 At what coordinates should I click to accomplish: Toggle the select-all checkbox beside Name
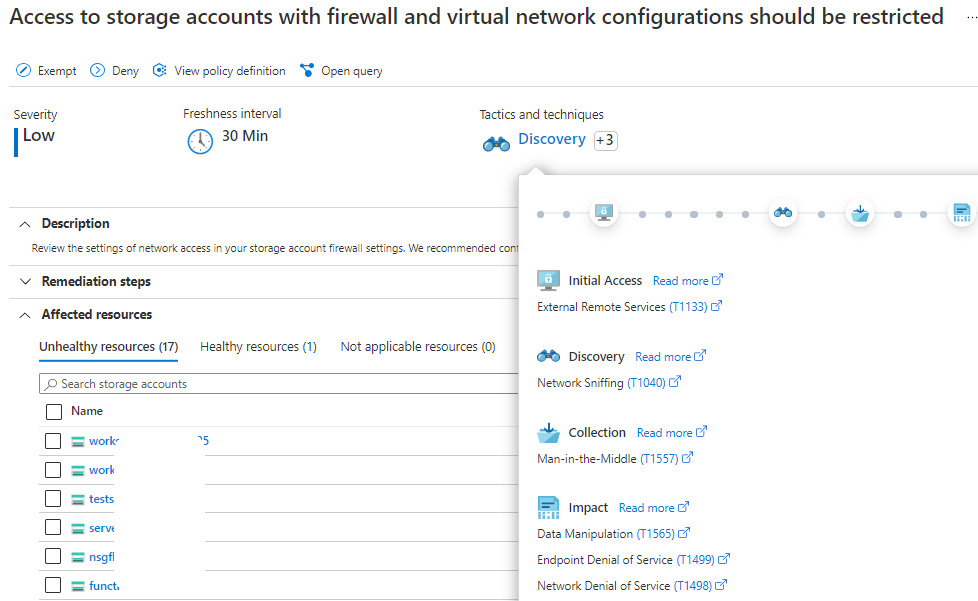(x=54, y=411)
